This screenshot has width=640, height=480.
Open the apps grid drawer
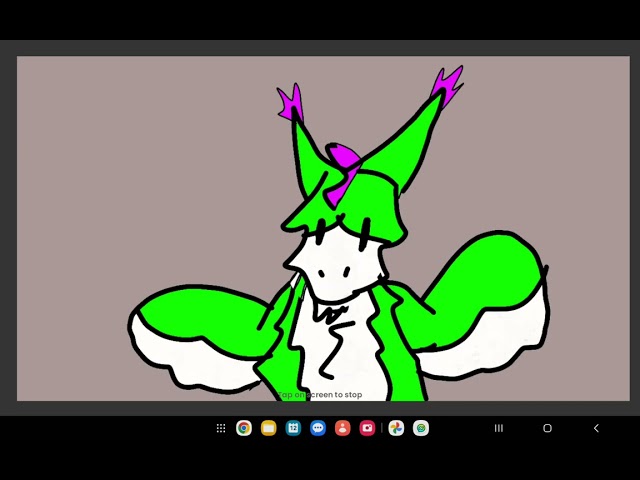click(x=221, y=428)
